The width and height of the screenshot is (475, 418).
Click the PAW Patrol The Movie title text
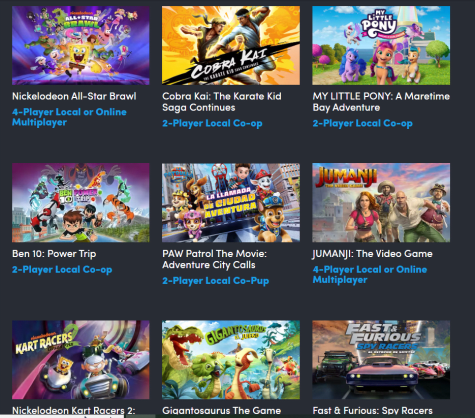pos(214,259)
